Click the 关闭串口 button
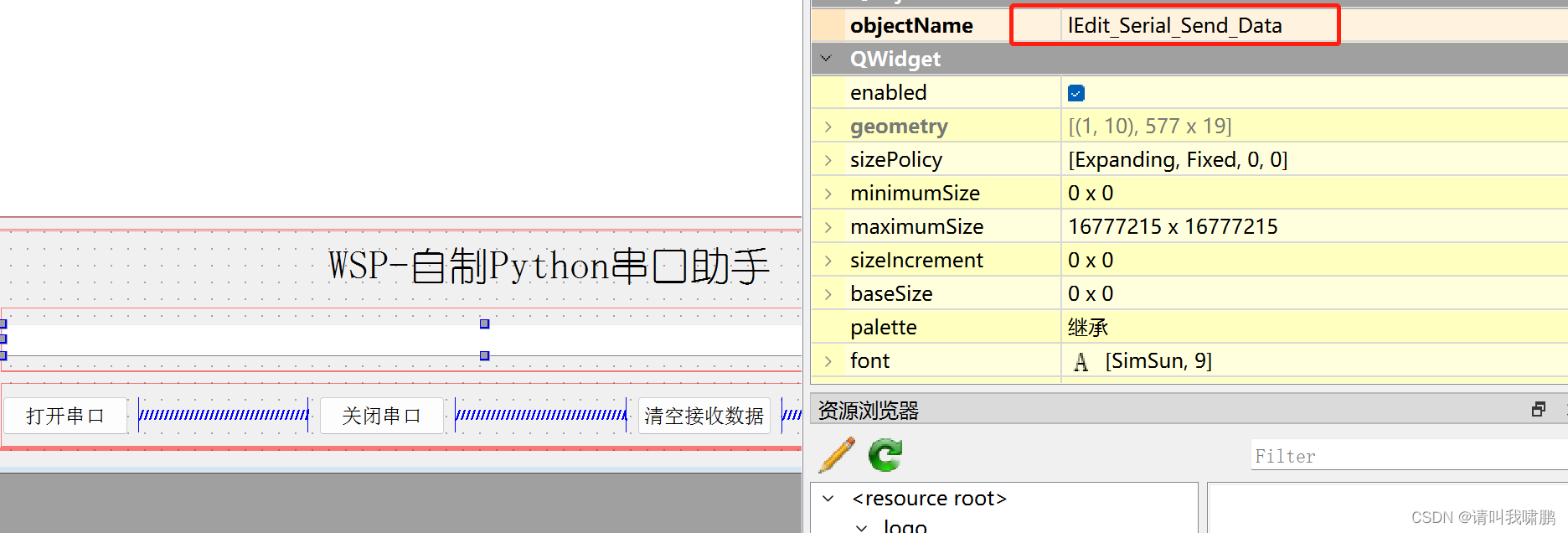The image size is (1568, 533). click(382, 416)
